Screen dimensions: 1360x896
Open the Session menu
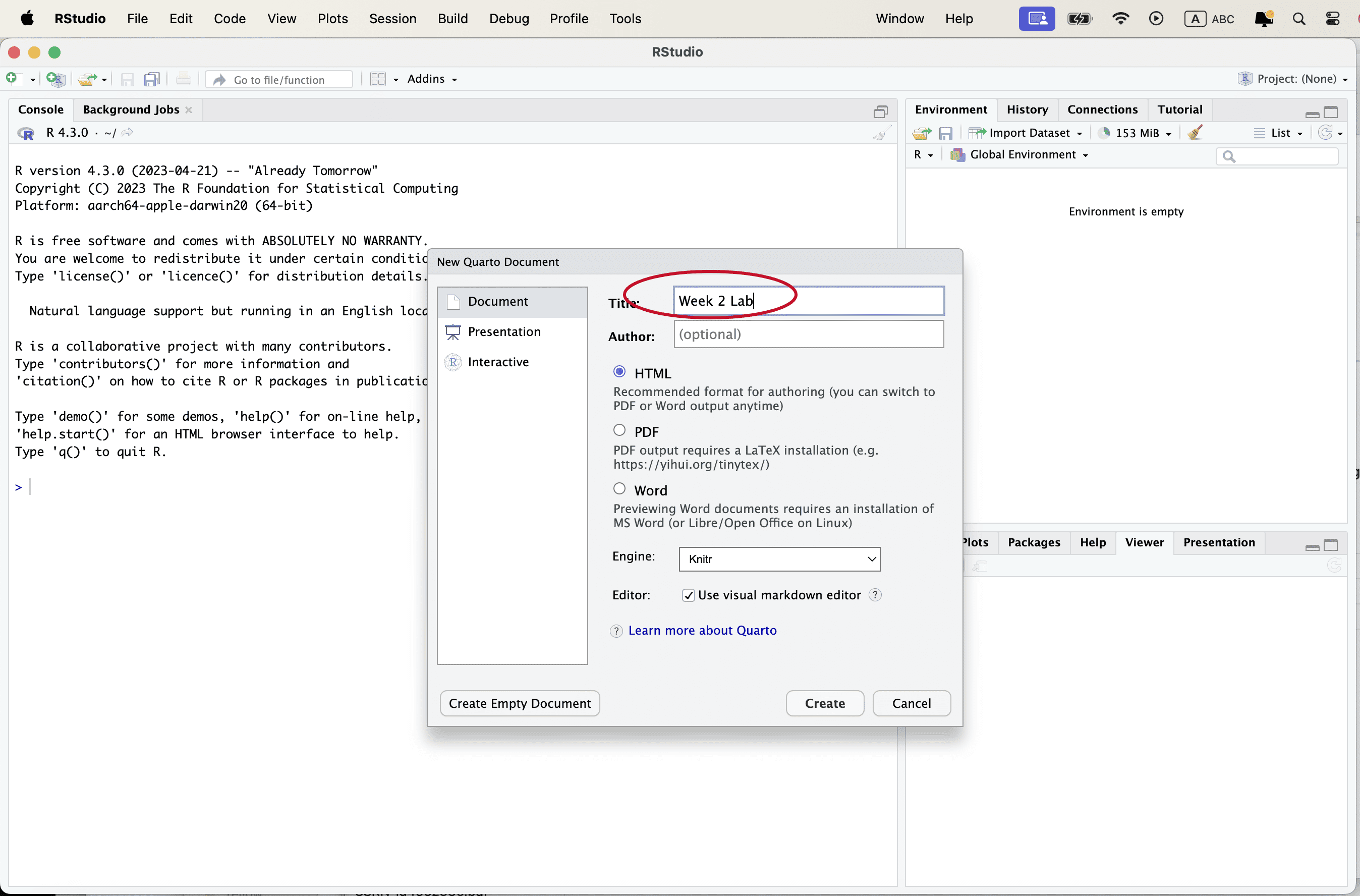point(392,18)
